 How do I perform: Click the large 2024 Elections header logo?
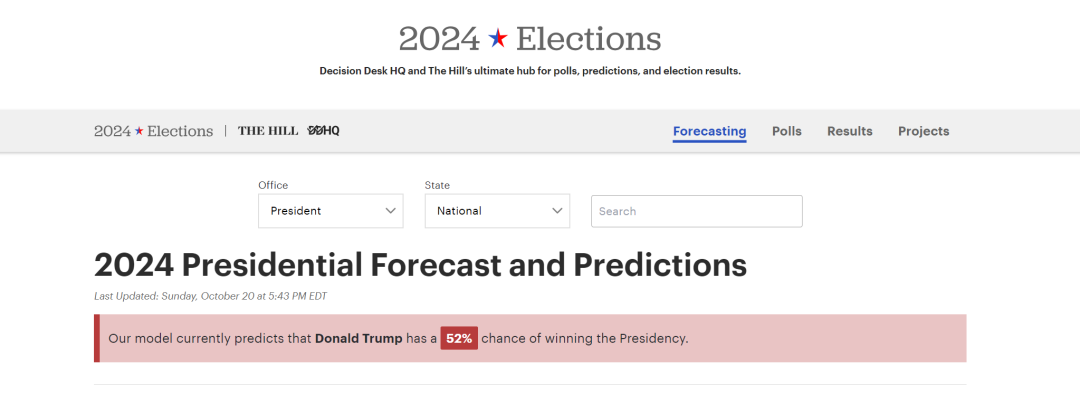[530, 39]
